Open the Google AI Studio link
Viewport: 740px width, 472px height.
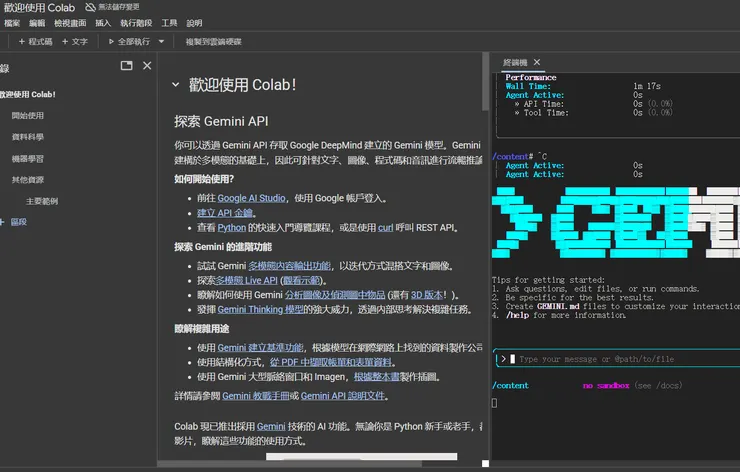(252, 198)
